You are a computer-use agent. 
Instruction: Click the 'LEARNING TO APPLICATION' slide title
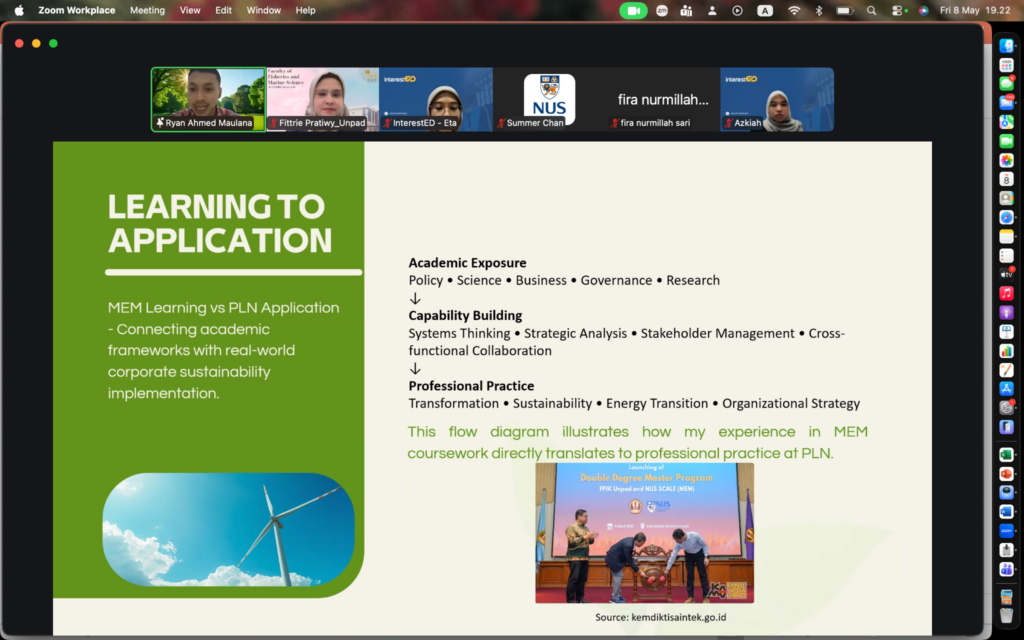click(x=220, y=223)
